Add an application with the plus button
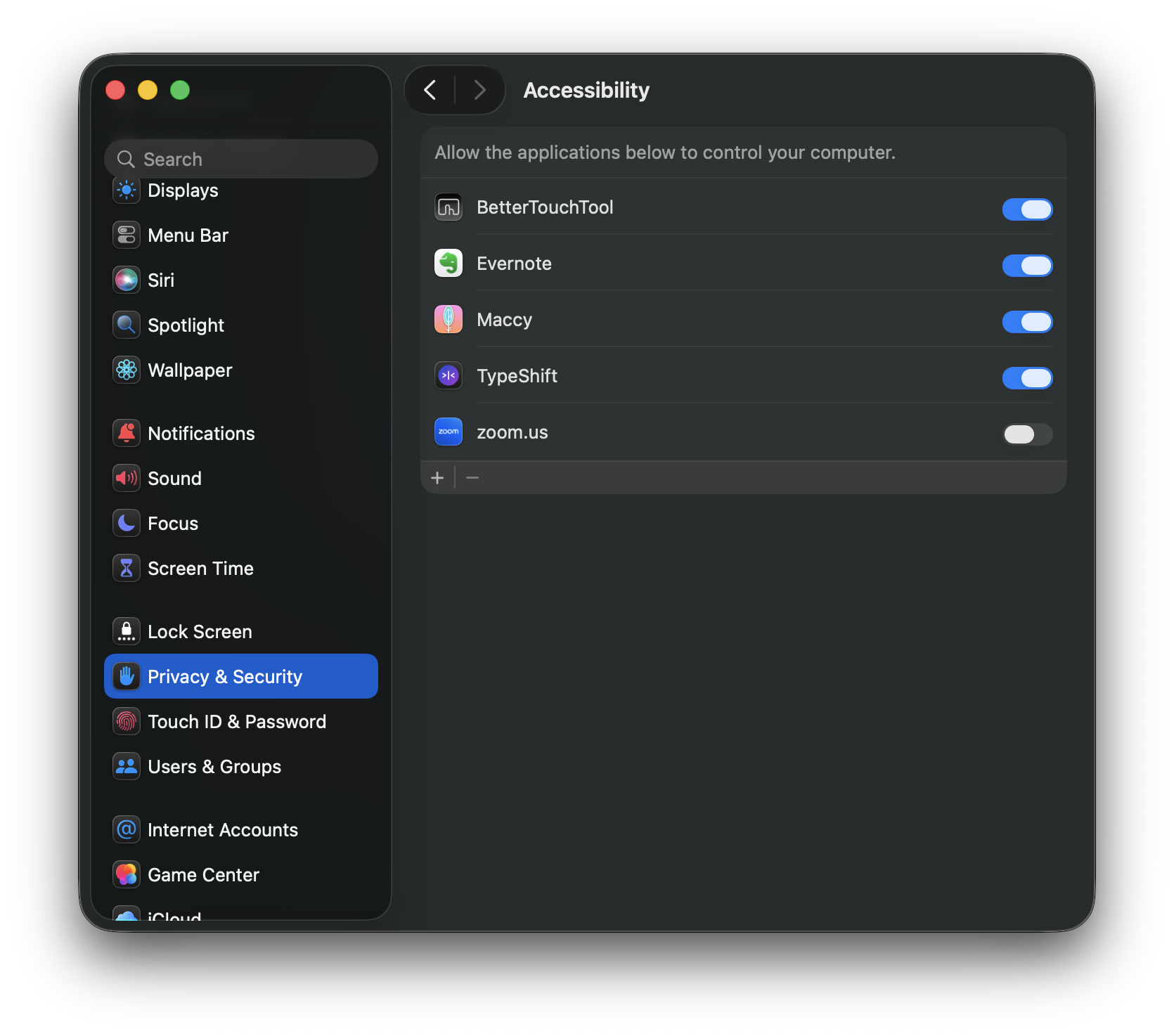Viewport: 1174px width, 1036px height. [437, 478]
